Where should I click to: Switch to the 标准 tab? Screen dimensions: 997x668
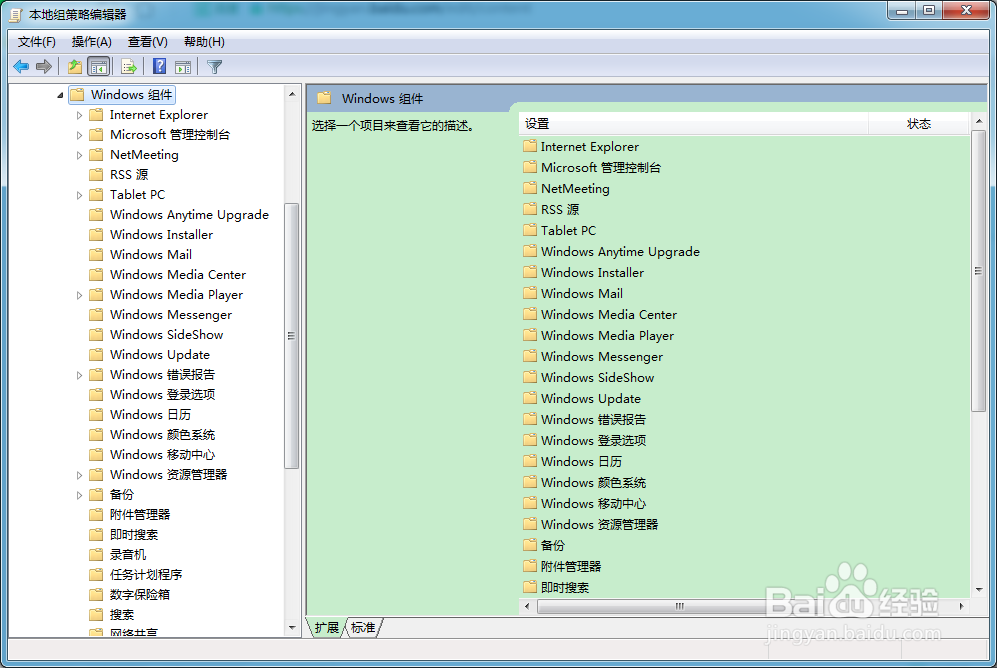click(363, 628)
